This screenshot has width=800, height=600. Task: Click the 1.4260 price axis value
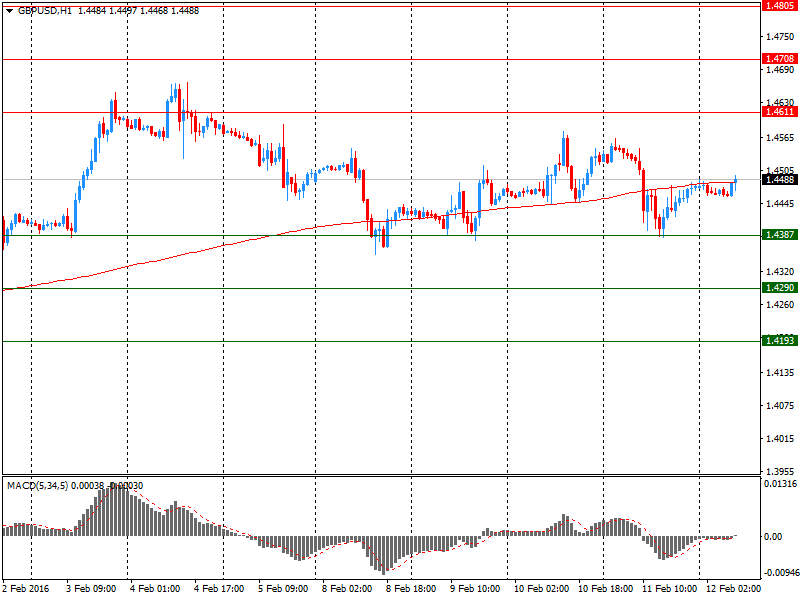click(780, 305)
